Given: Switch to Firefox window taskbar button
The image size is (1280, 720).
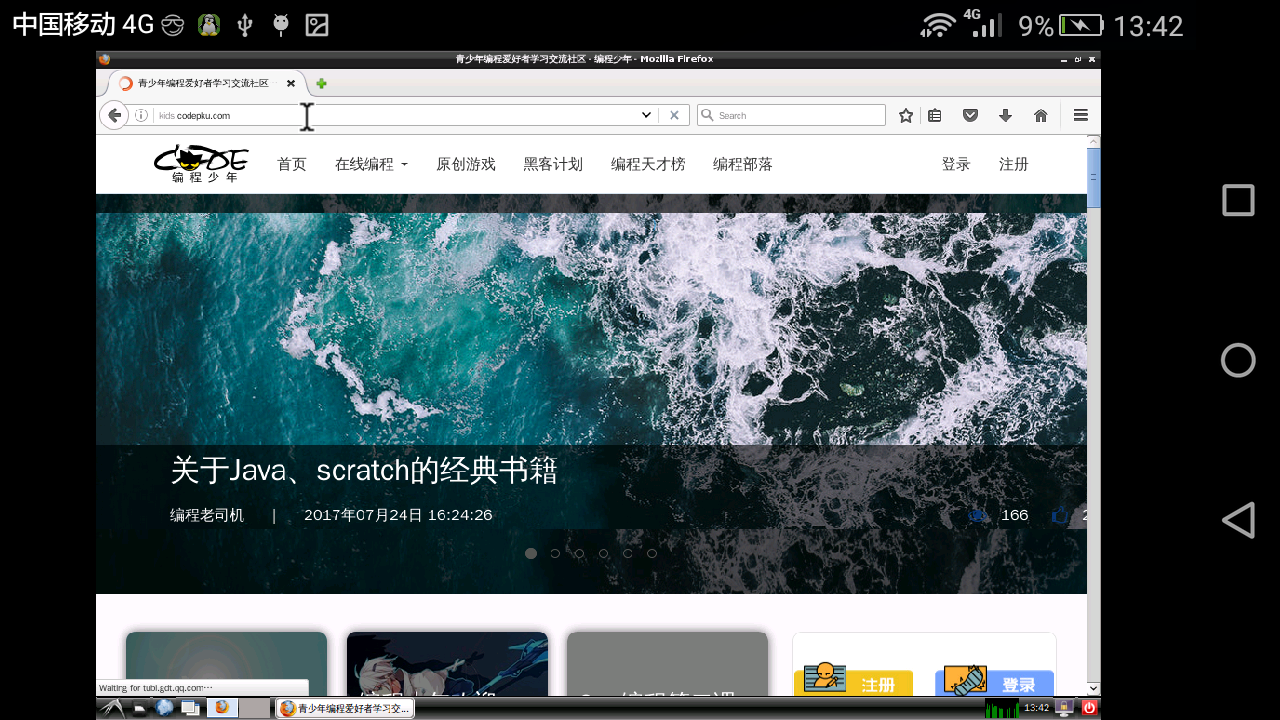Looking at the screenshot, I should (x=345, y=708).
